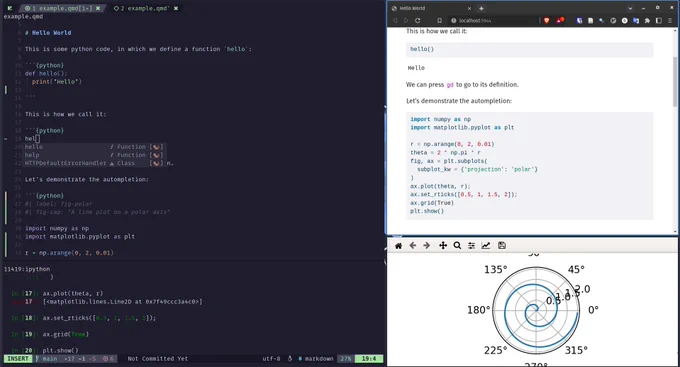Toggle the browser sidebar panel icon

[x=658, y=20]
